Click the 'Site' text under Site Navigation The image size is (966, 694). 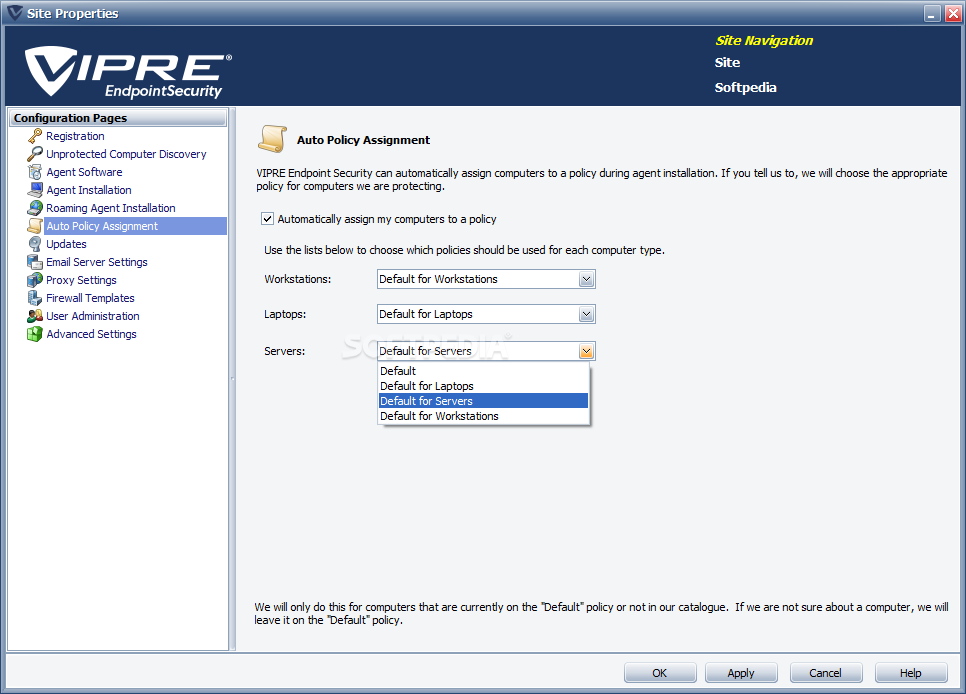[x=727, y=62]
